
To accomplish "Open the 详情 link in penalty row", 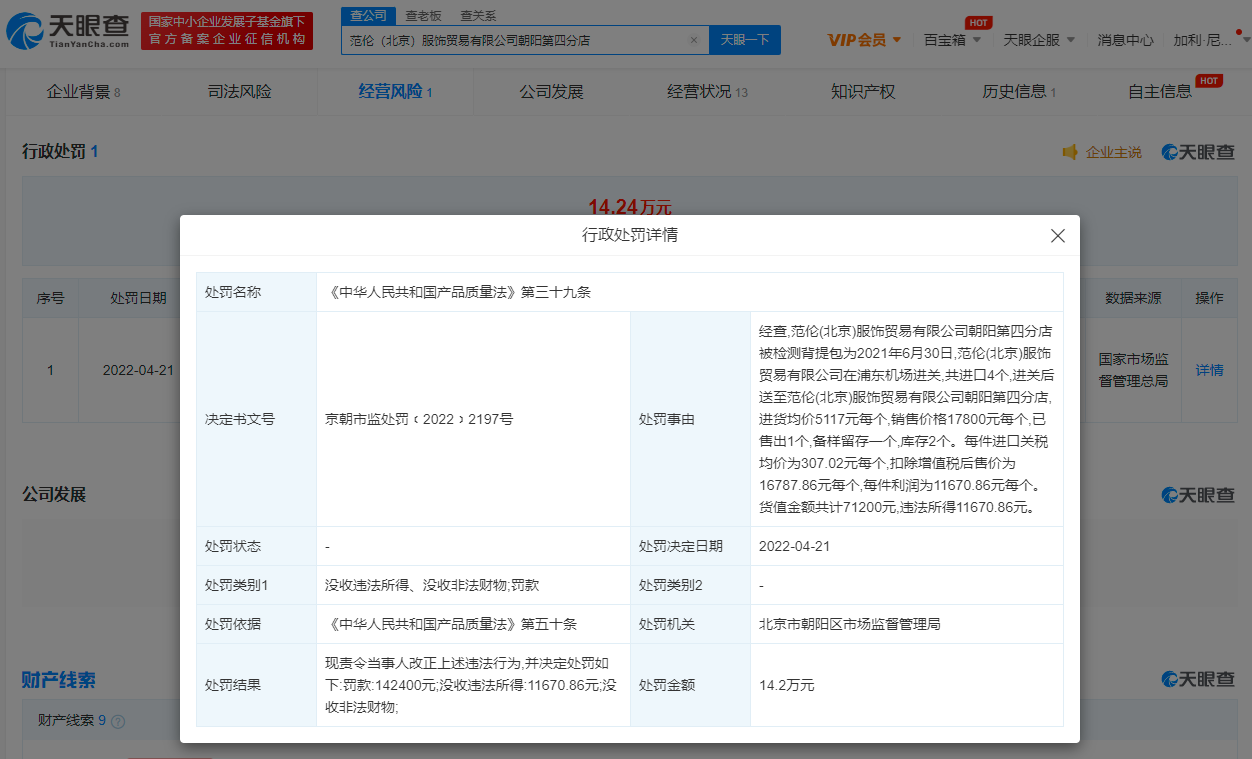I will pyautogui.click(x=1209, y=370).
